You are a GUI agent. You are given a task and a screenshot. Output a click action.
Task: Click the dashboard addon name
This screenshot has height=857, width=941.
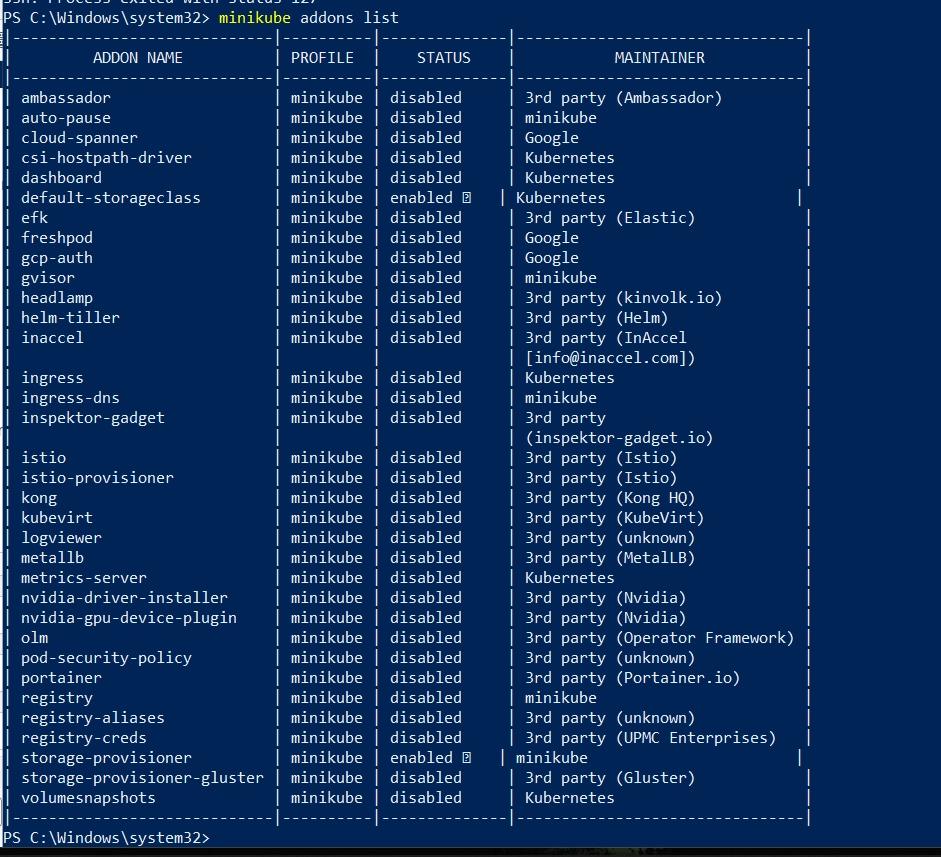(61, 178)
